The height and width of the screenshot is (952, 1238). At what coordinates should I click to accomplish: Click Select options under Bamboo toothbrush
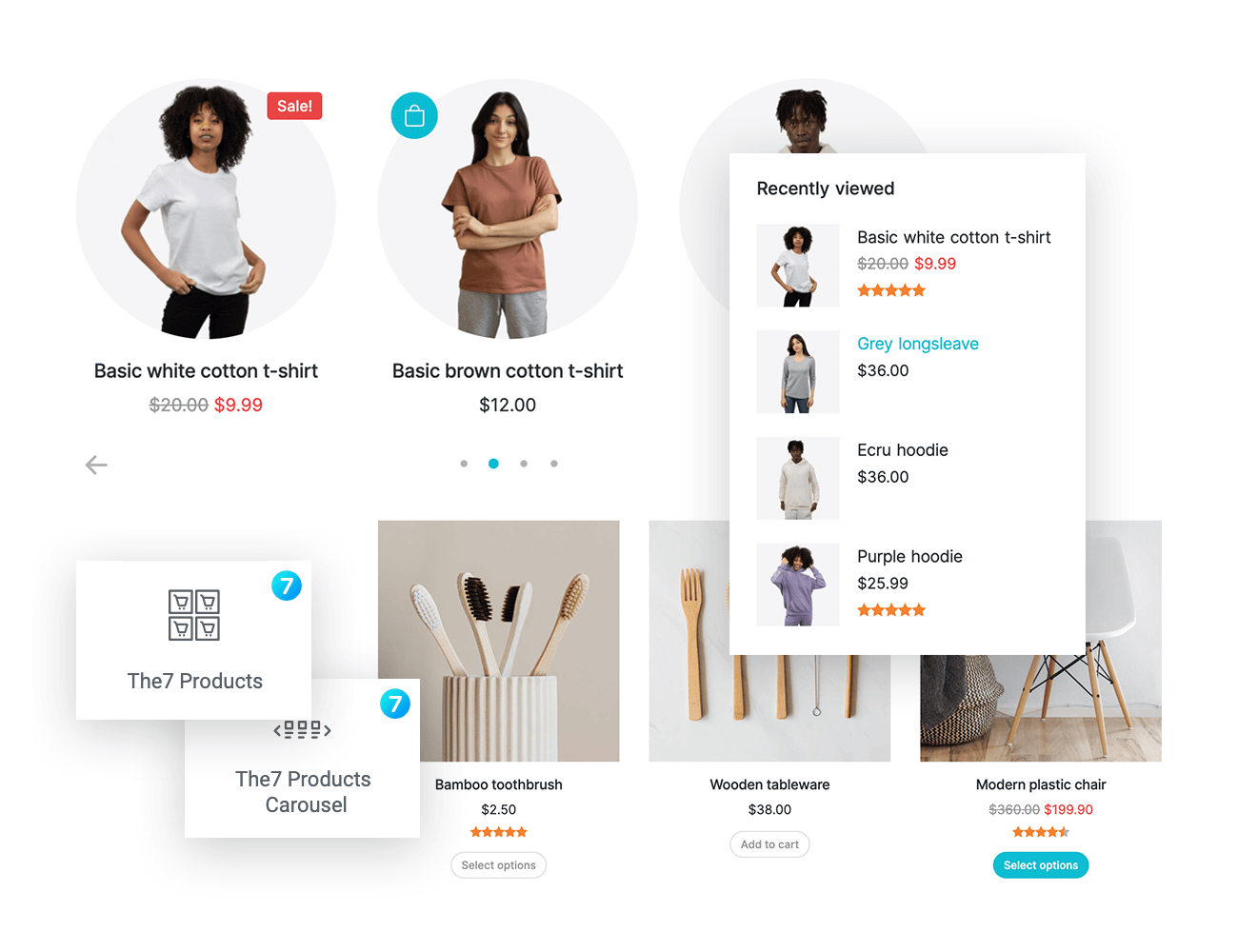(499, 865)
